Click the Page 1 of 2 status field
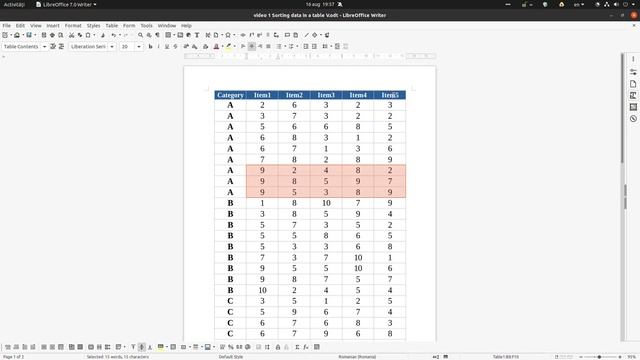 pos(13,357)
